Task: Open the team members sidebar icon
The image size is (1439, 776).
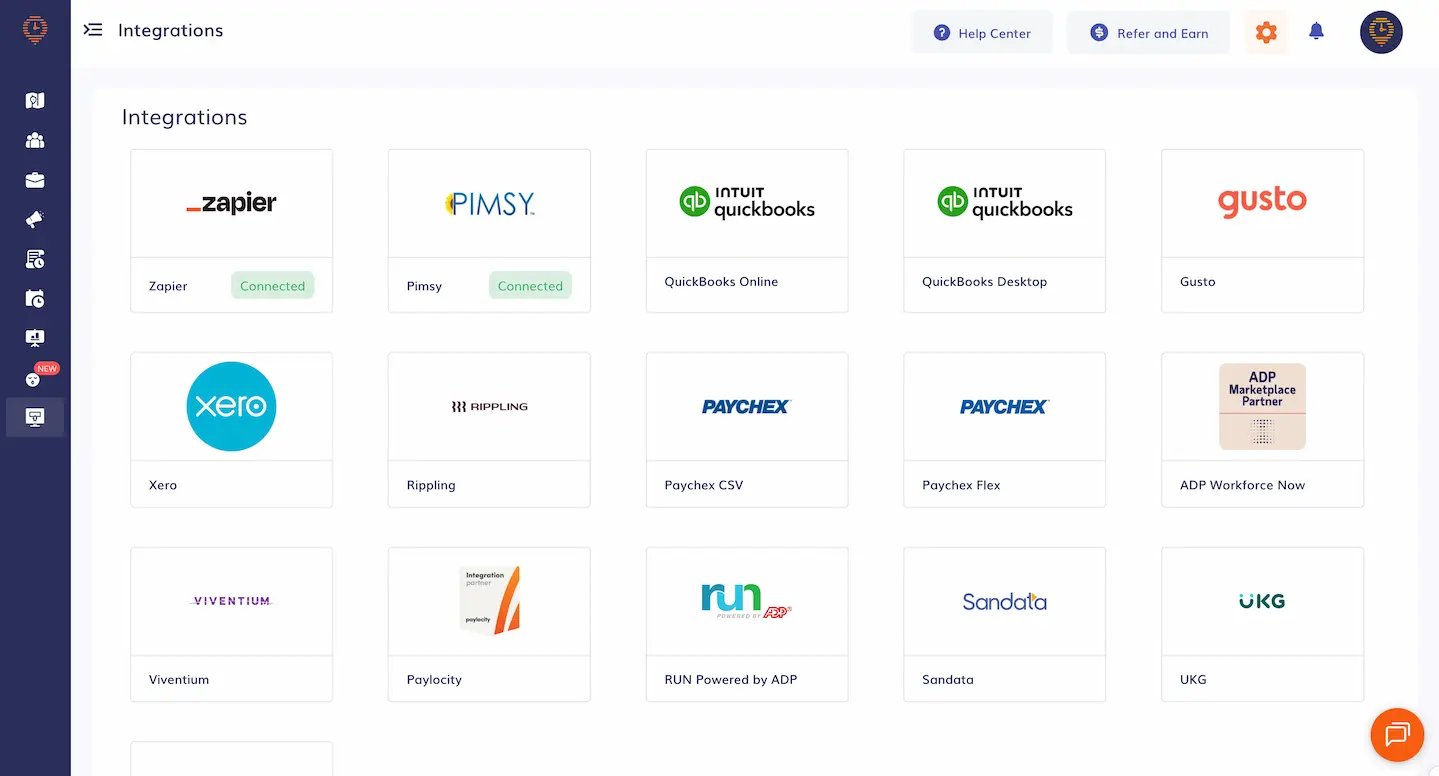Action: tap(35, 141)
